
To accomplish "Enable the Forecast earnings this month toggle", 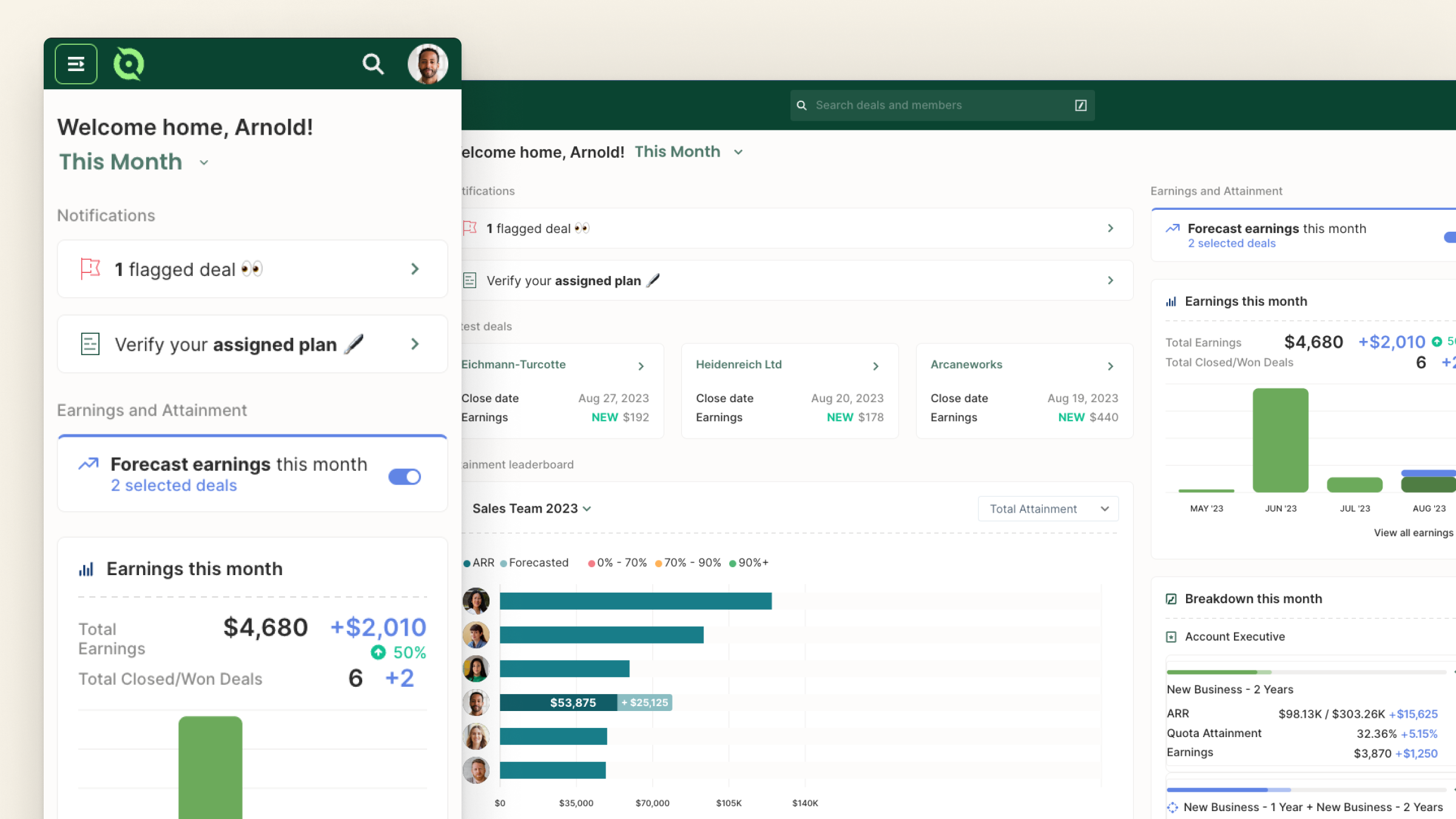I will click(404, 477).
